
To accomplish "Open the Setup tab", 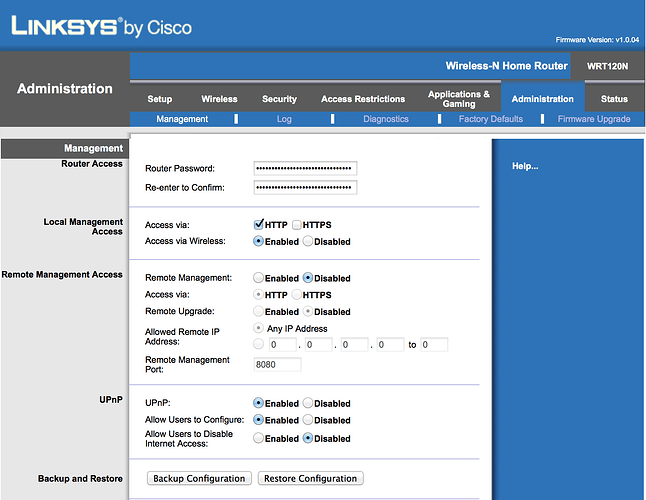I will [160, 99].
